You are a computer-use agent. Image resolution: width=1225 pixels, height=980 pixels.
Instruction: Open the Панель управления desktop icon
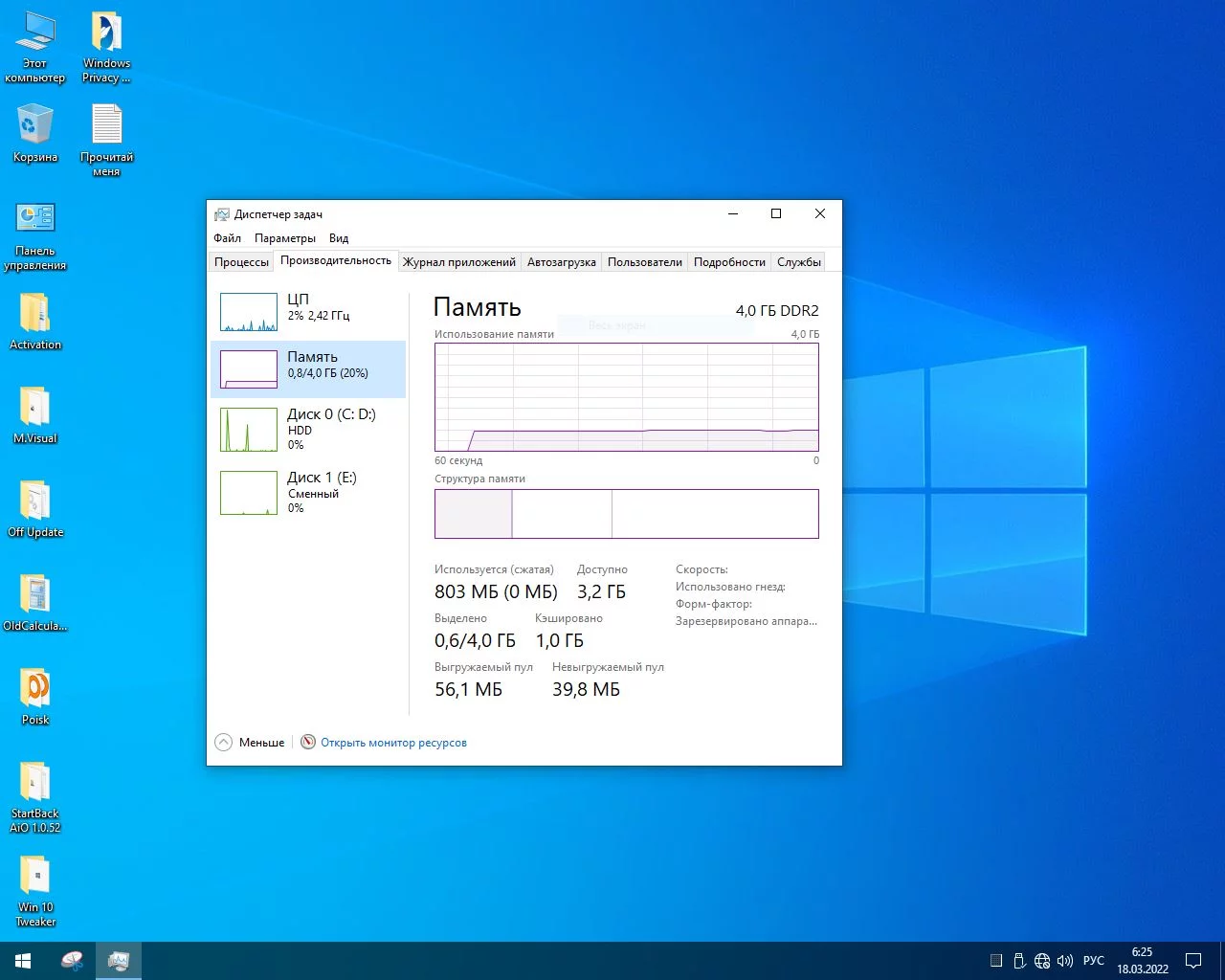click(35, 234)
